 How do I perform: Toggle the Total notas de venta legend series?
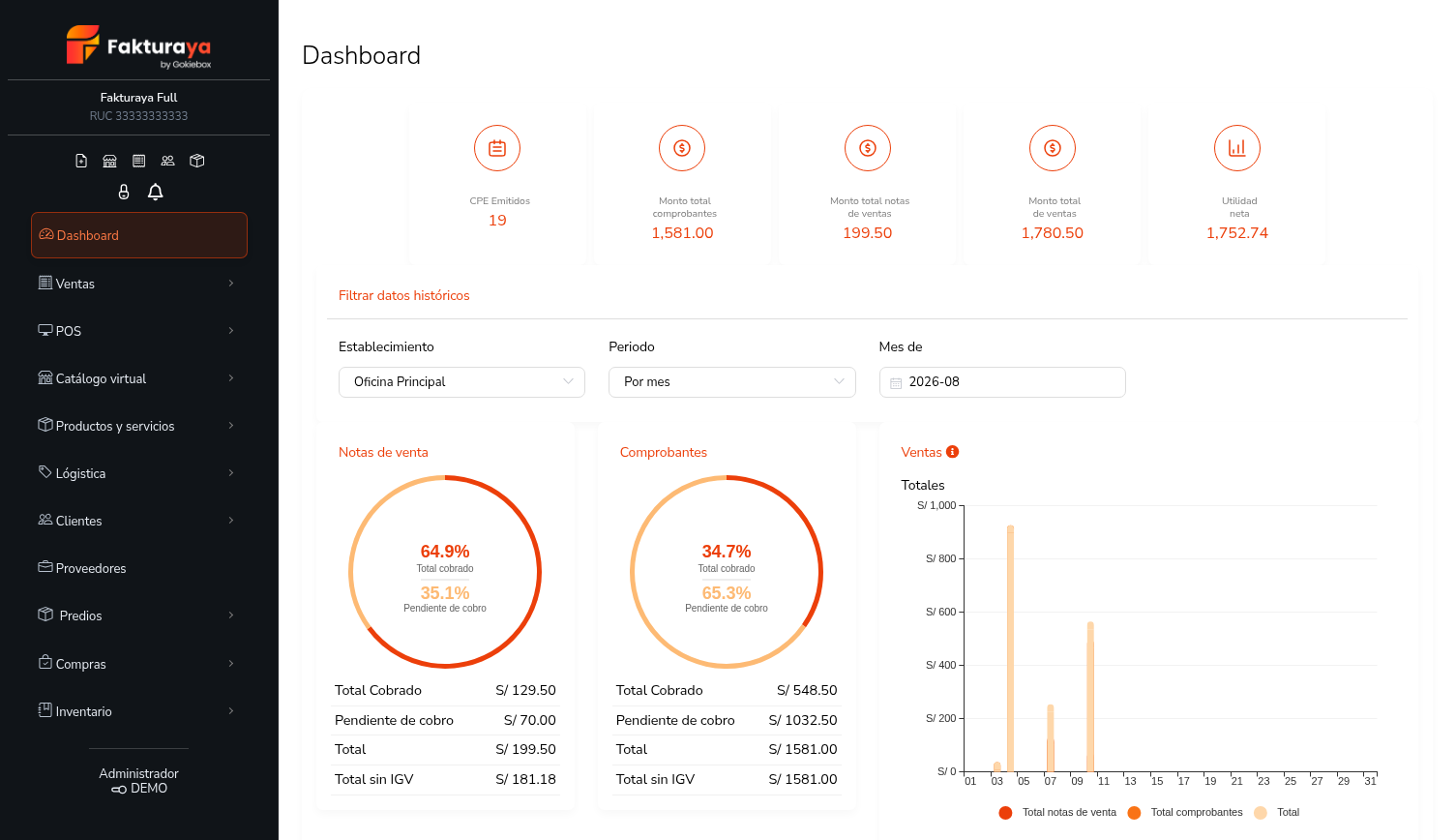click(1057, 813)
